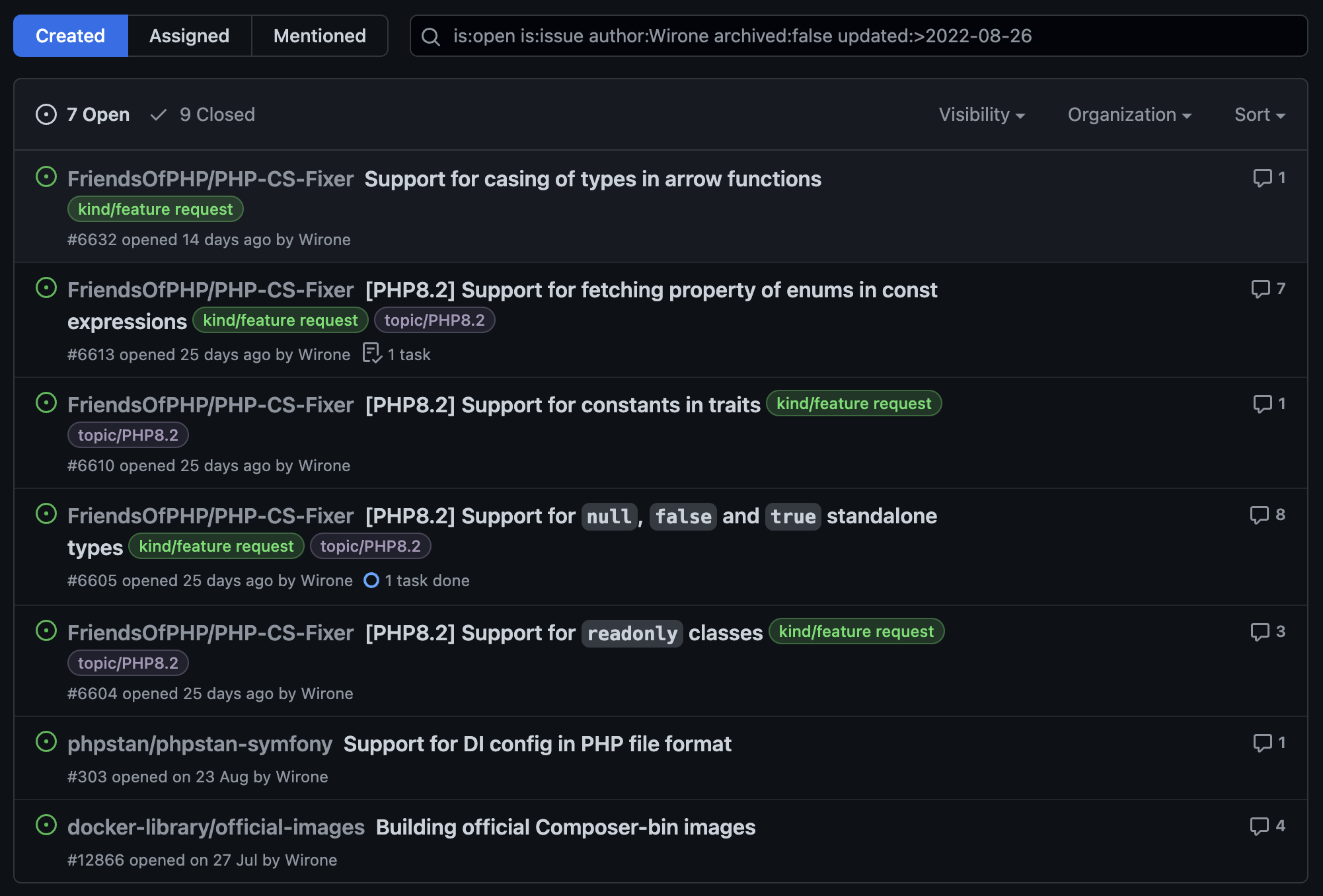This screenshot has height=896, width=1323.
Task: Open 4 comments on Composer-bin images issue
Action: point(1267,826)
